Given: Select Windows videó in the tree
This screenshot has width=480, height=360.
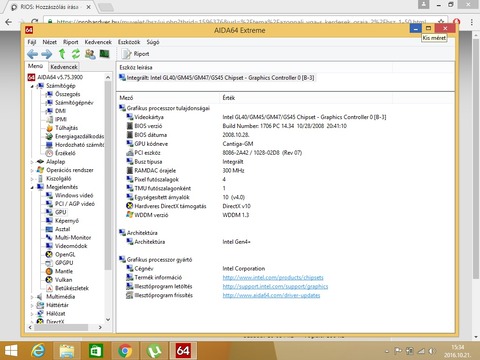Looking at the screenshot, I should pos(74,195).
